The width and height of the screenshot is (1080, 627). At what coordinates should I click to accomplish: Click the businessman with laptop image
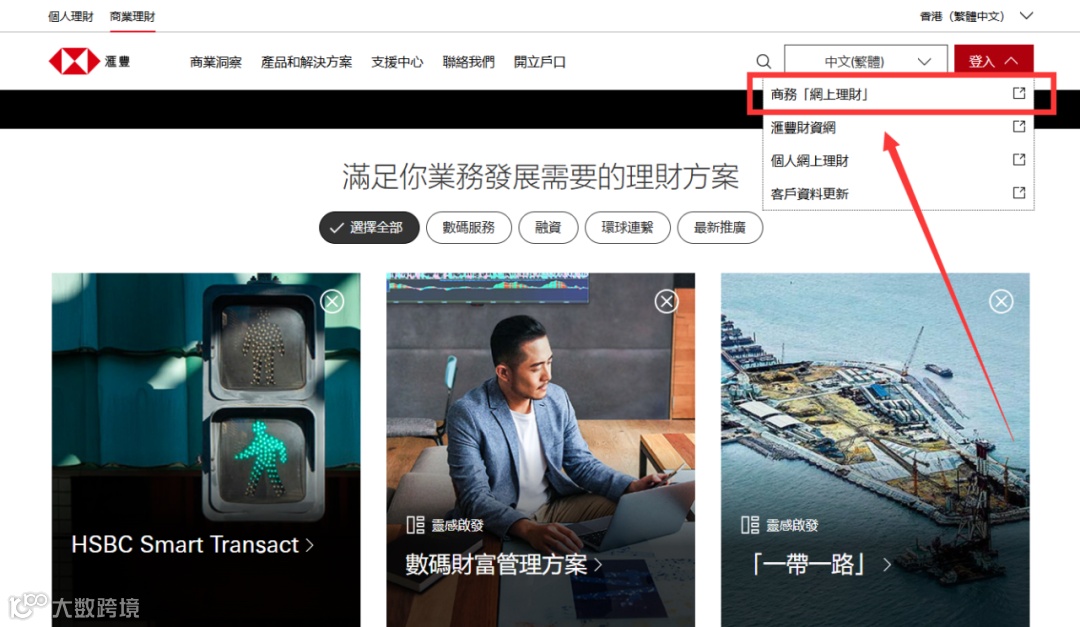541,450
